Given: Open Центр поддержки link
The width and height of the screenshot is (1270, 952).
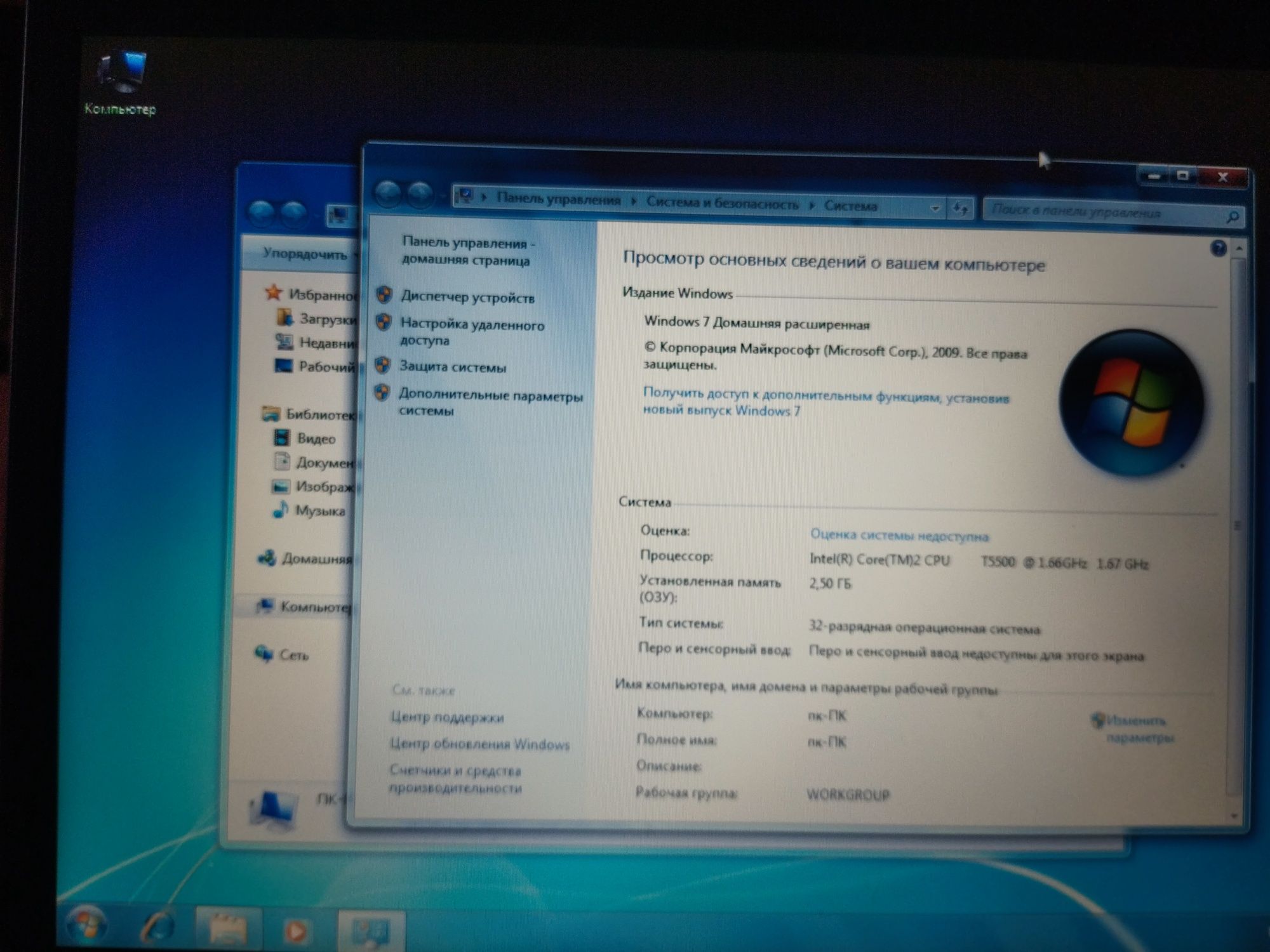Looking at the screenshot, I should coord(447,717).
